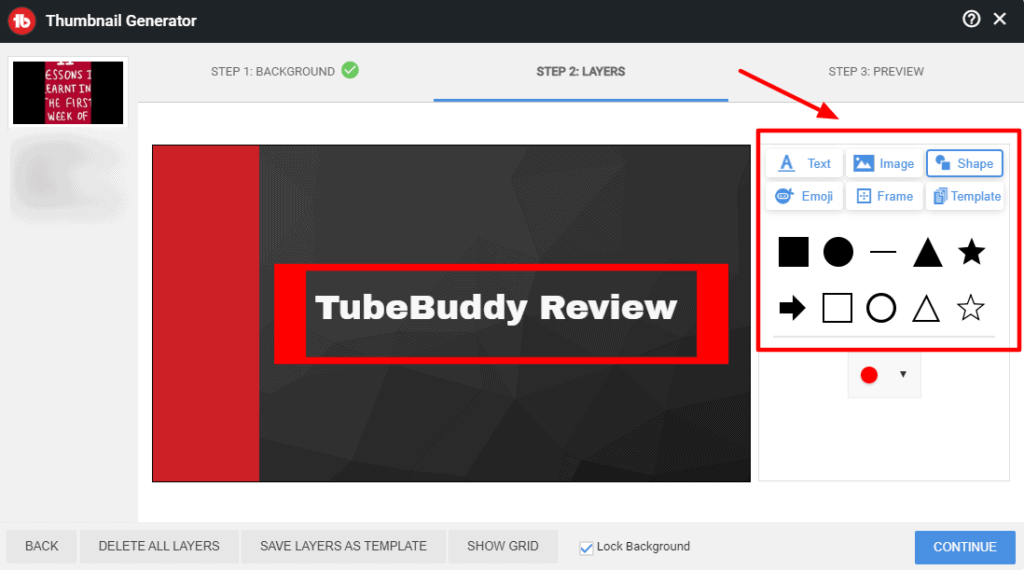Add an Image layer
This screenshot has width=1024, height=570.
pos(884,163)
